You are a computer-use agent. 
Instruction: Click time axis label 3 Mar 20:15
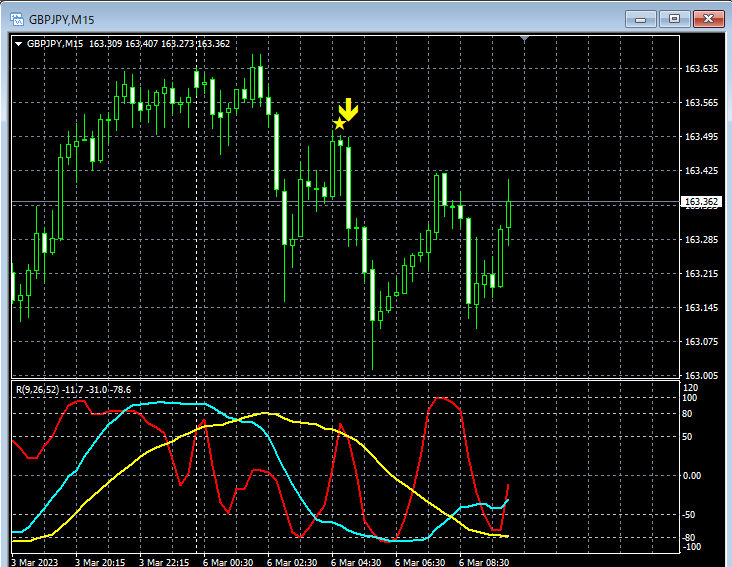click(x=100, y=562)
